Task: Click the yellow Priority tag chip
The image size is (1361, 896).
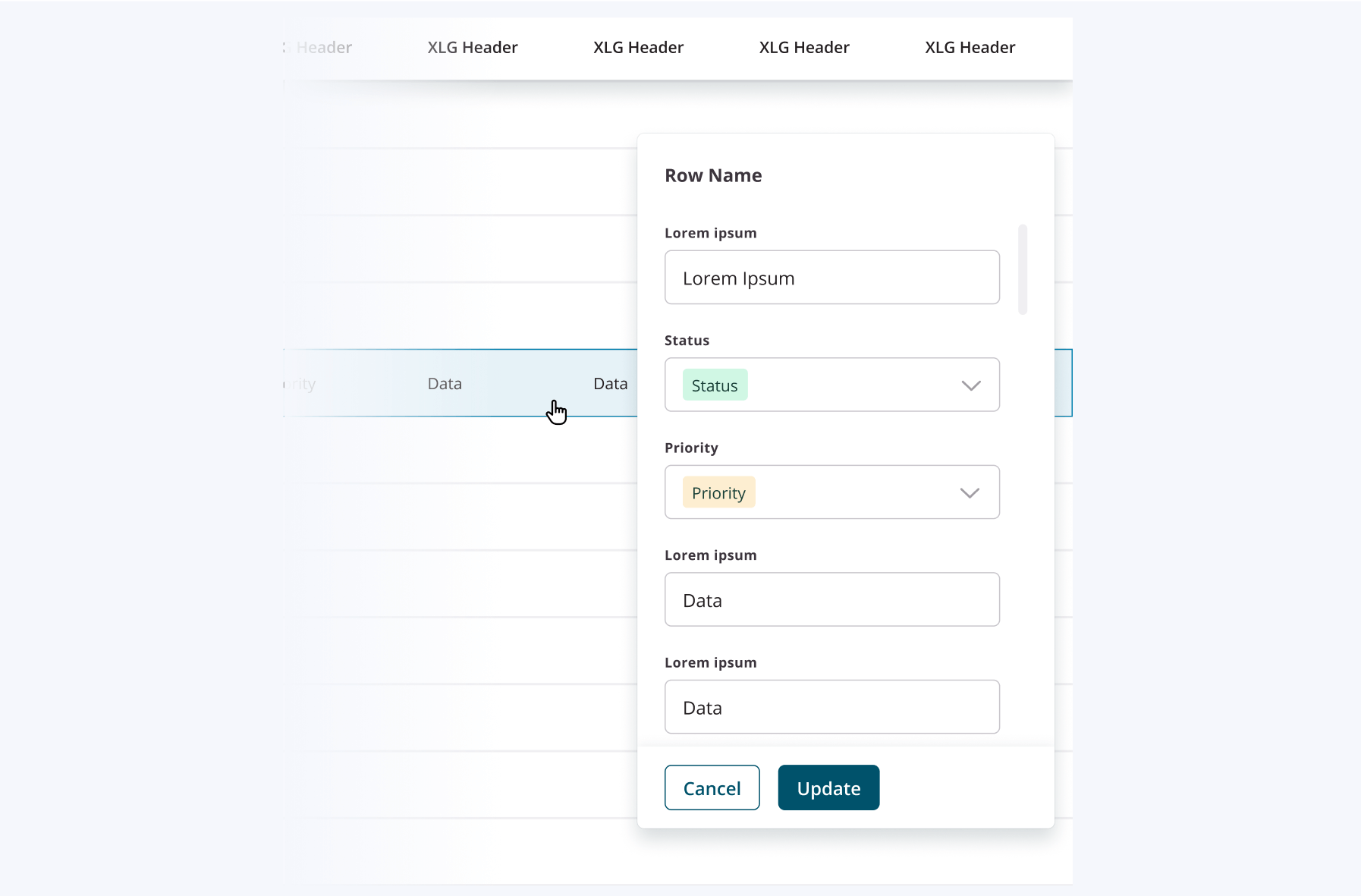Action: (718, 493)
